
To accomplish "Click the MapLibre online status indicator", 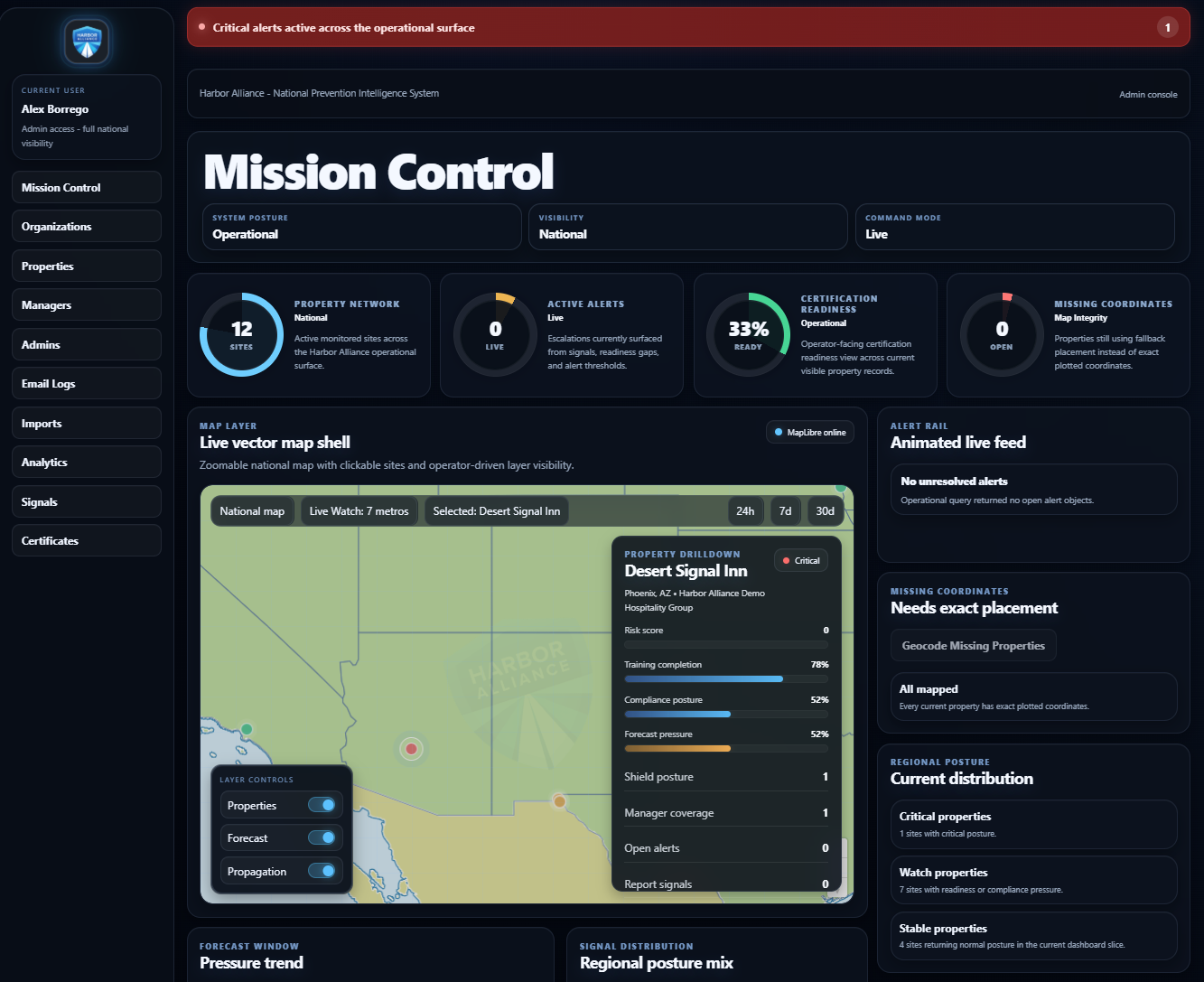I will tap(809, 432).
